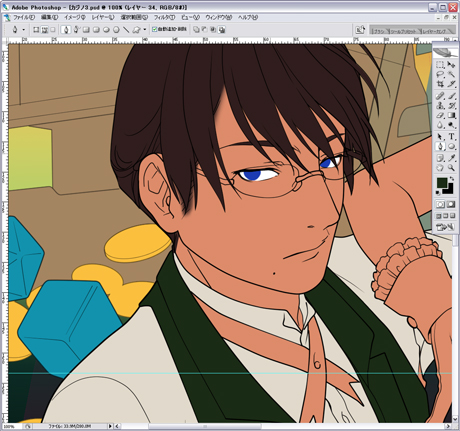The image size is (460, 431).
Task: Open the ウィンドウ (Window) menu
Action: 218,17
